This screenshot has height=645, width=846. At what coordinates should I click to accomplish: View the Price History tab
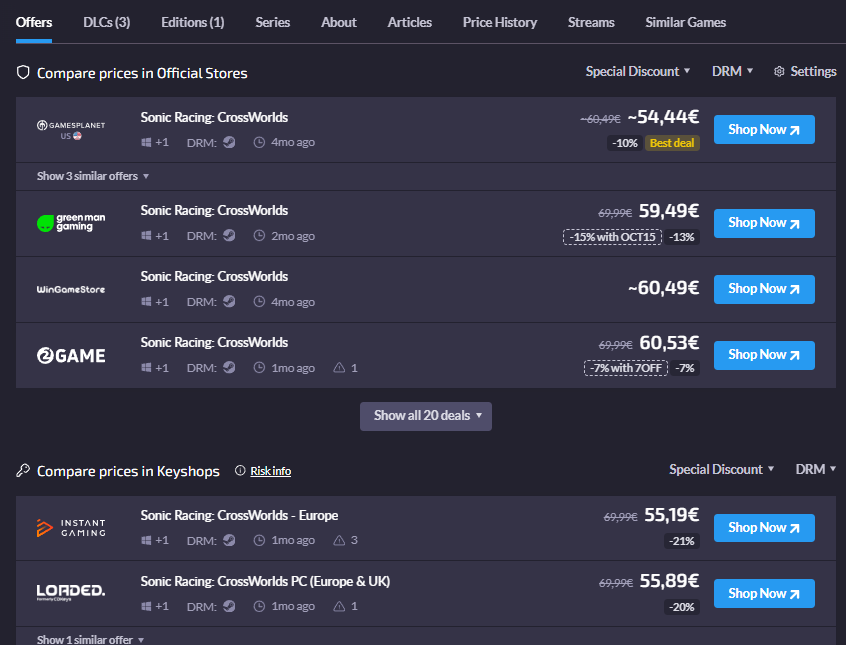click(500, 22)
